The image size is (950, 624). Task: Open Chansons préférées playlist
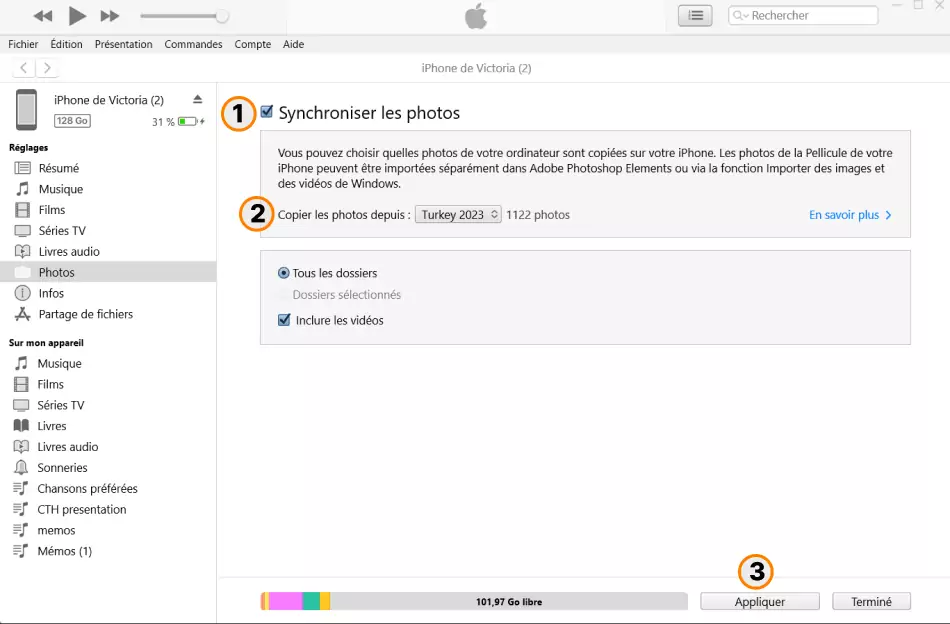coord(87,488)
